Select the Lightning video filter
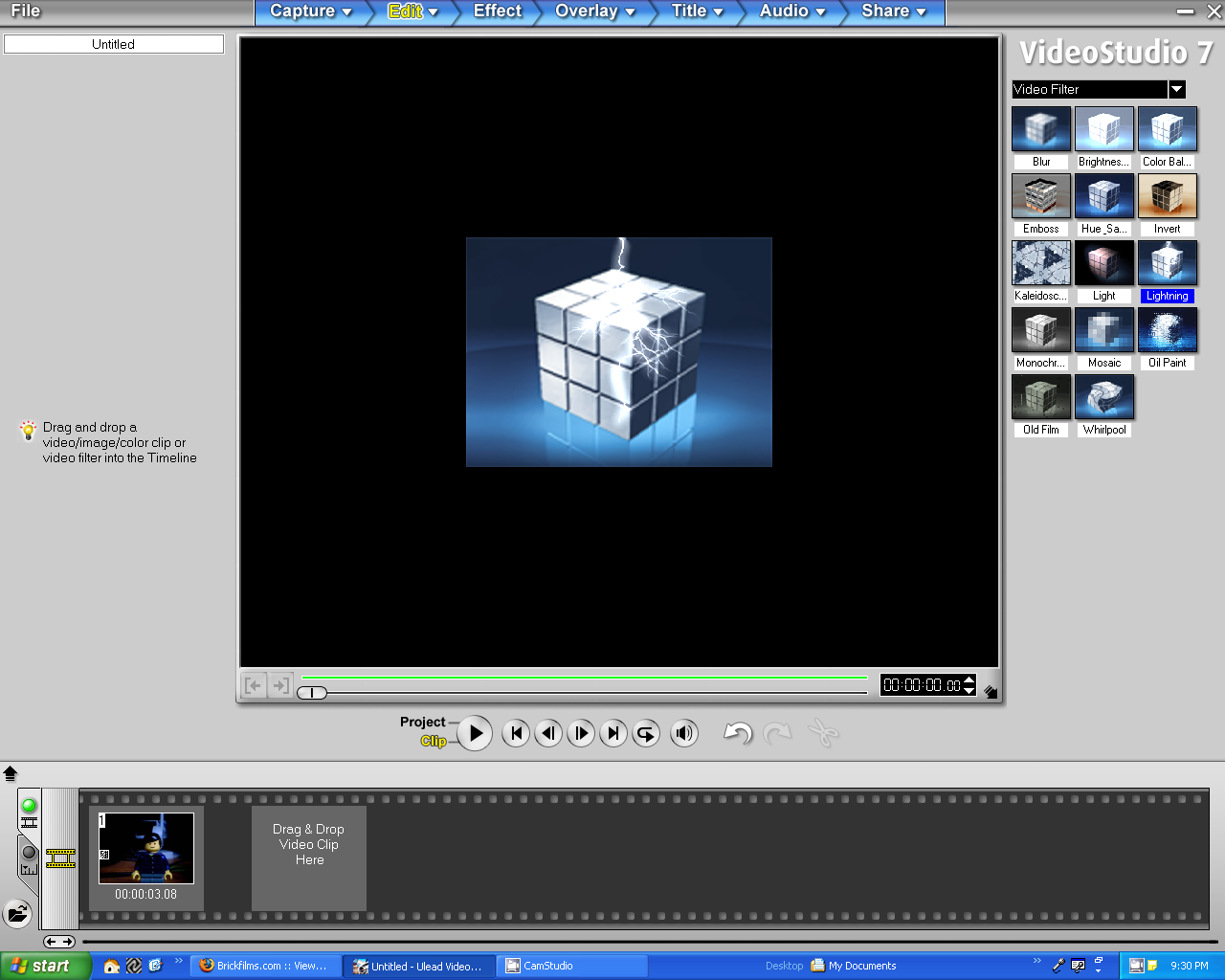1225x980 pixels. [1167, 262]
